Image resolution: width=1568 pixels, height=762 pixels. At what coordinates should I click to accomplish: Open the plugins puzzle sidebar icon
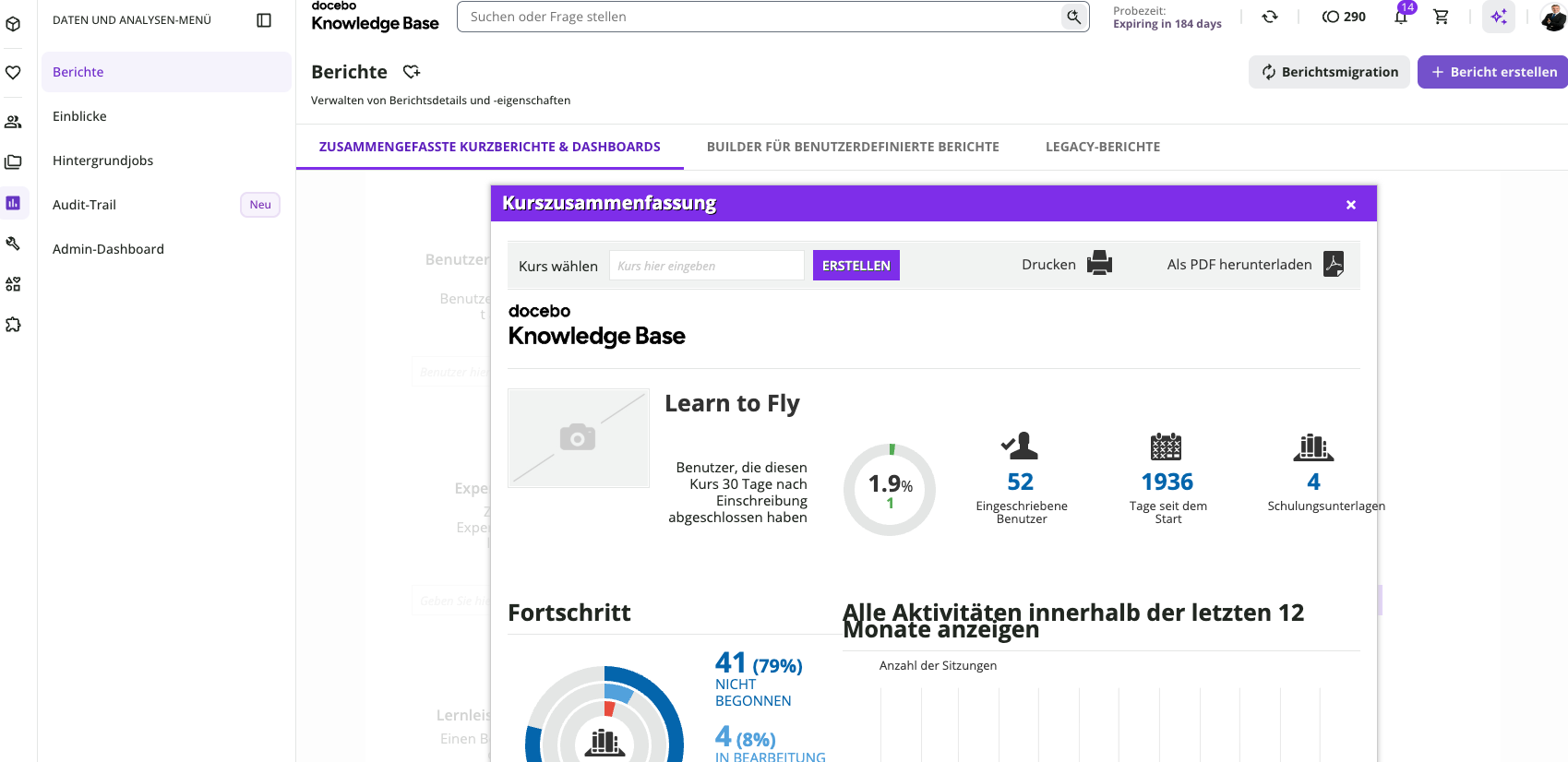tap(13, 325)
